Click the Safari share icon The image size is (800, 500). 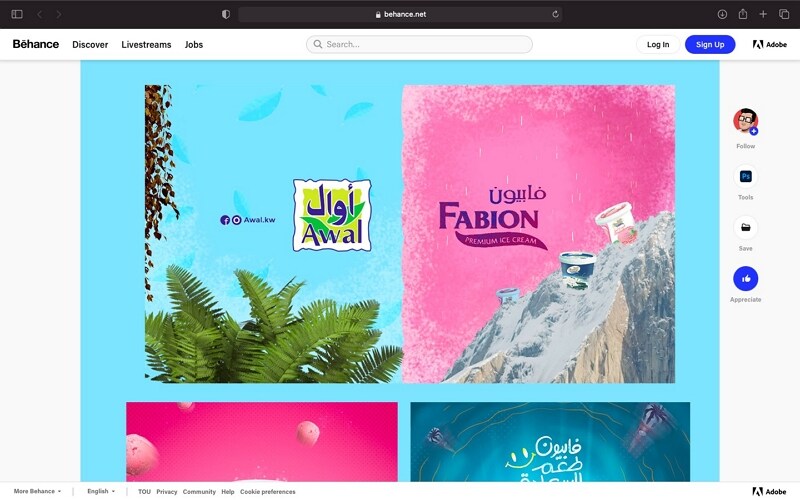(743, 14)
